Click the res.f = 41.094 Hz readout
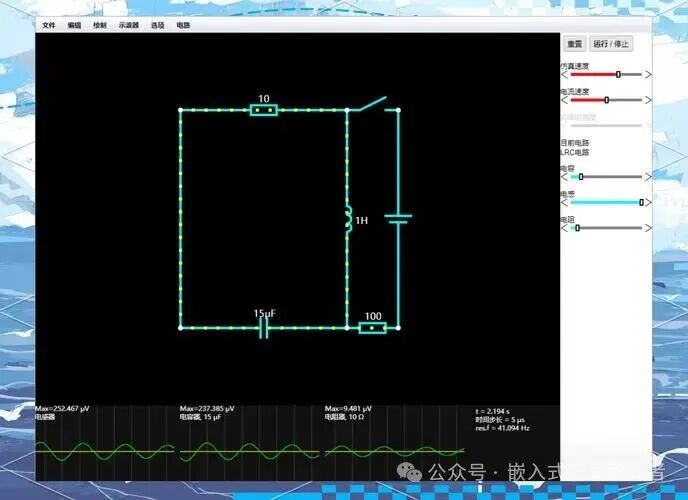The image size is (688, 500). [x=502, y=428]
